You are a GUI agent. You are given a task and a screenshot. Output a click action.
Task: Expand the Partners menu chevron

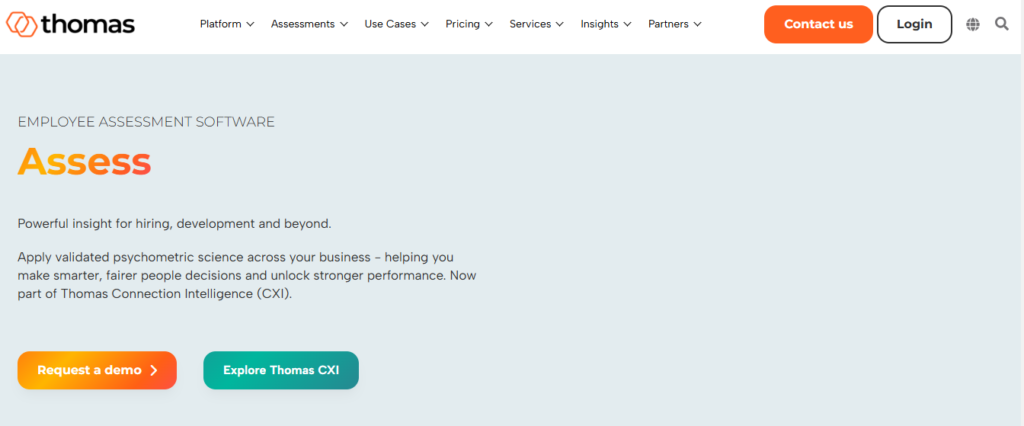[x=697, y=24]
